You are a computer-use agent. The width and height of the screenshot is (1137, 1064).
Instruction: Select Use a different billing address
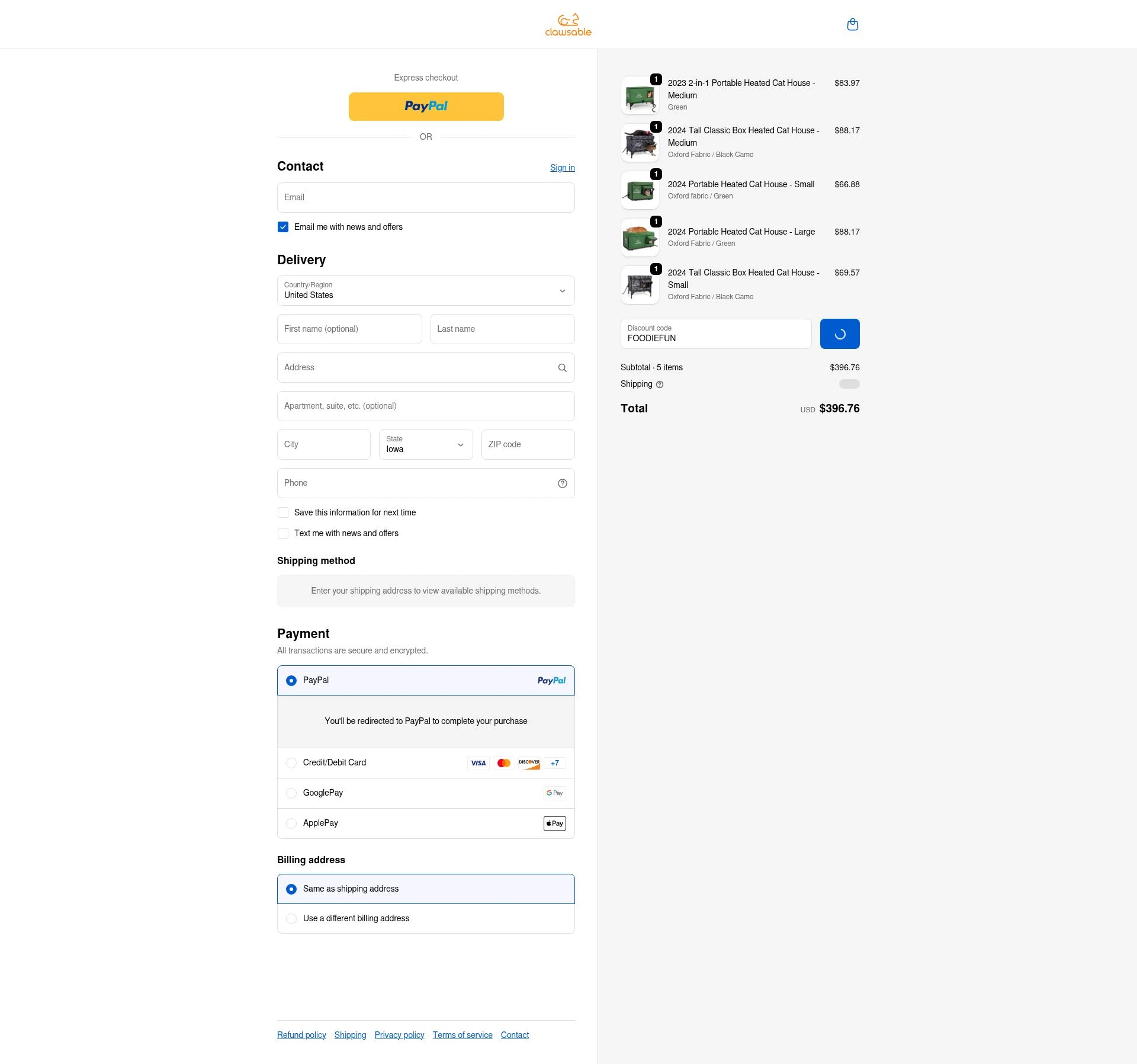291,918
